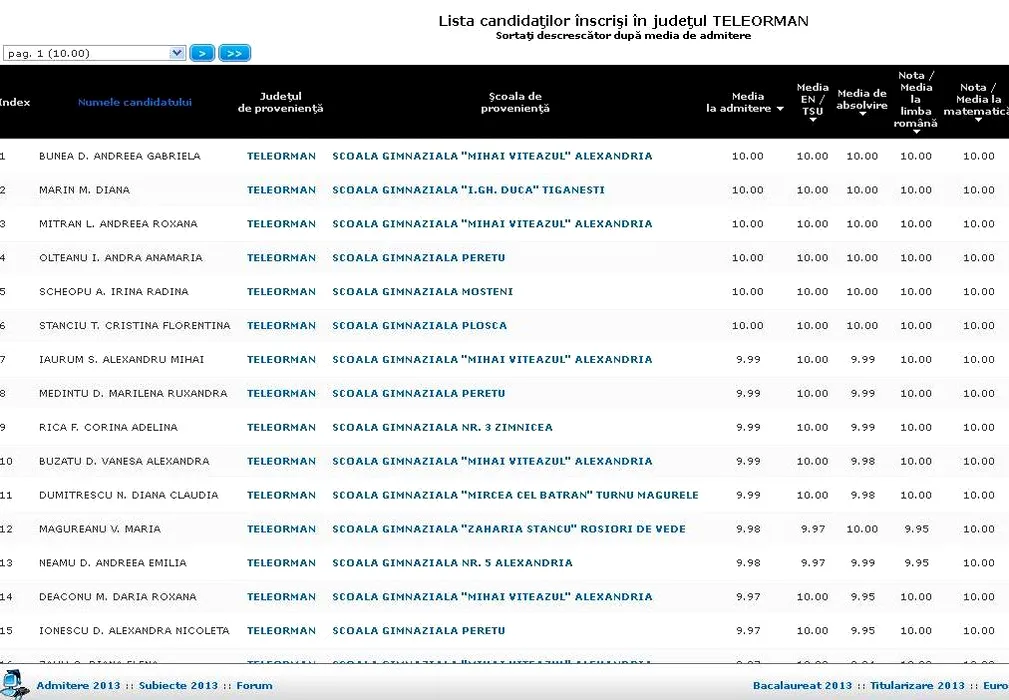Sort by Media la admitere arrow

pos(780,109)
